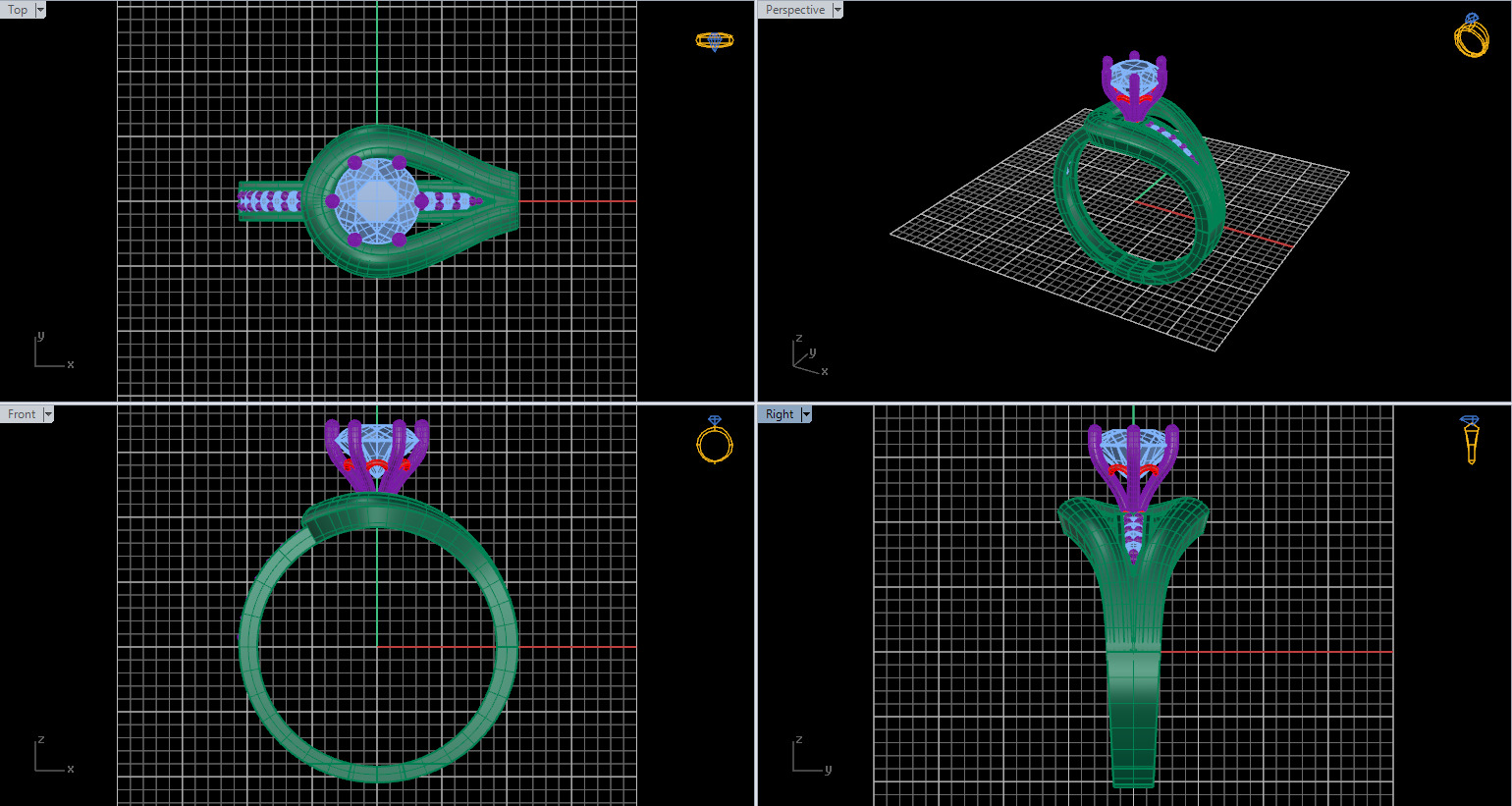Open the Right viewport title dropdown arrow
Screen dimensions: 1512x806
pyautogui.click(x=806, y=414)
